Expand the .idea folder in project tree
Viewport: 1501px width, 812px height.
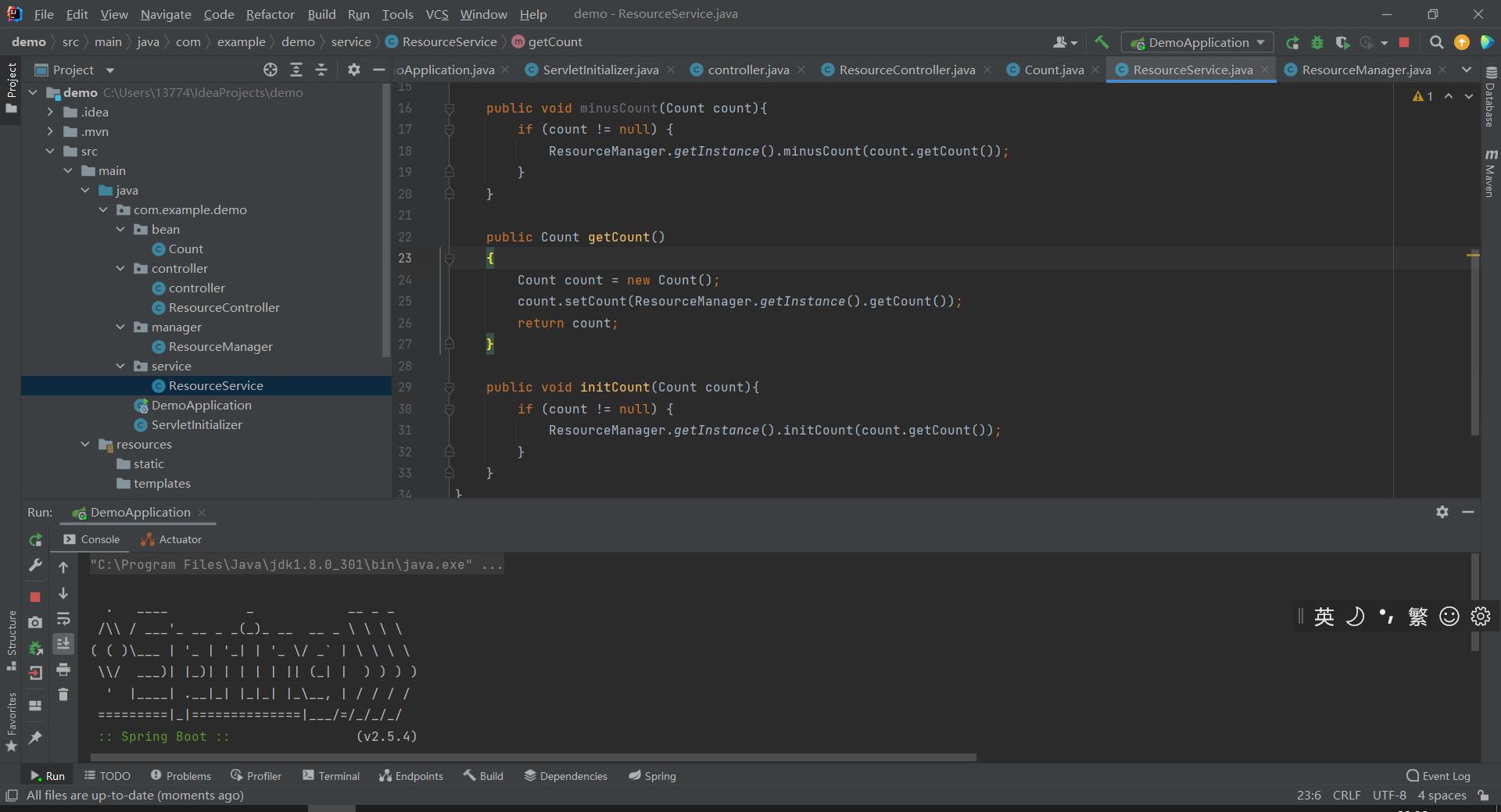click(x=50, y=112)
